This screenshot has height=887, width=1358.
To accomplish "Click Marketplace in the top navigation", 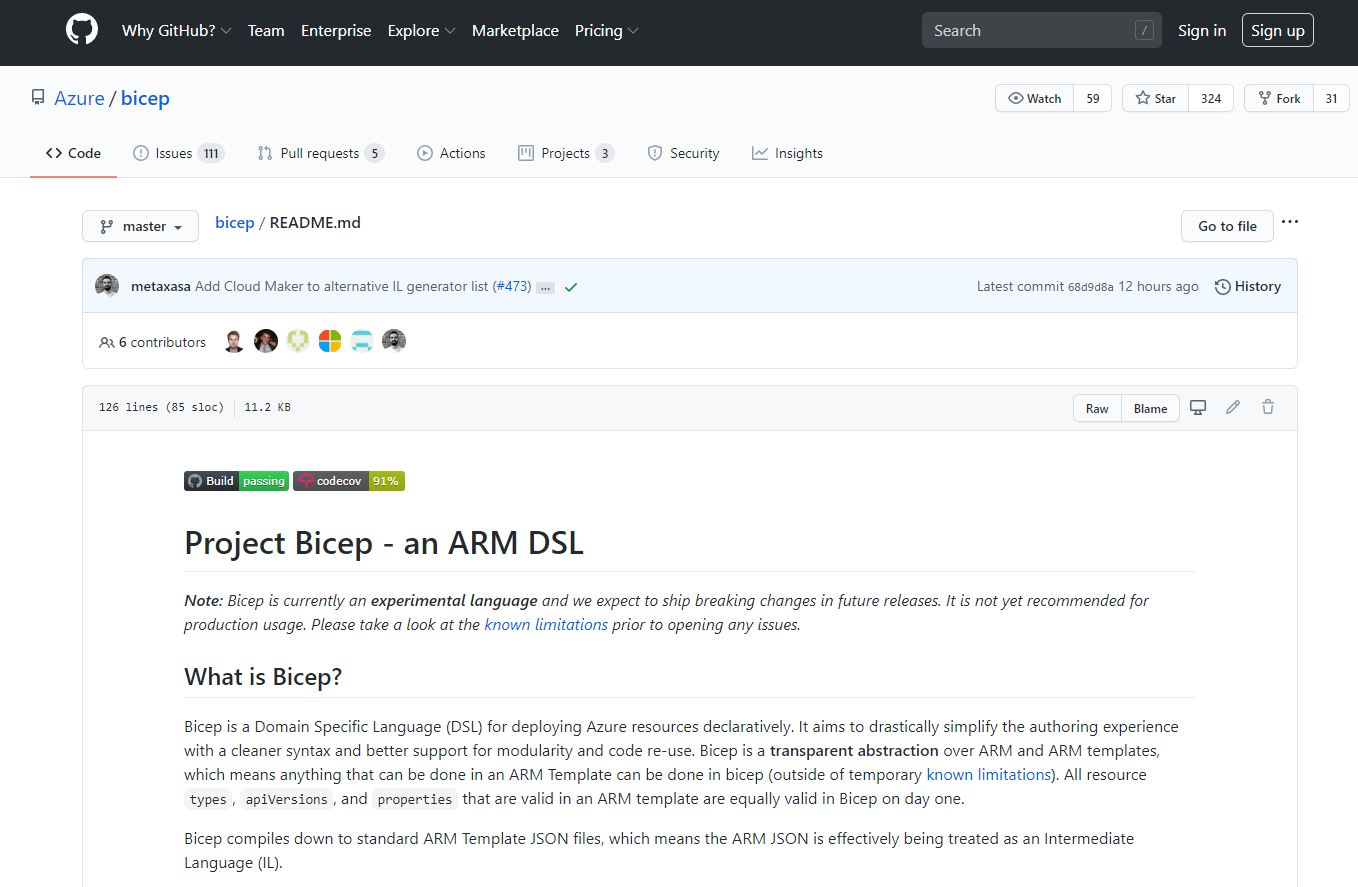I will click(x=515, y=31).
